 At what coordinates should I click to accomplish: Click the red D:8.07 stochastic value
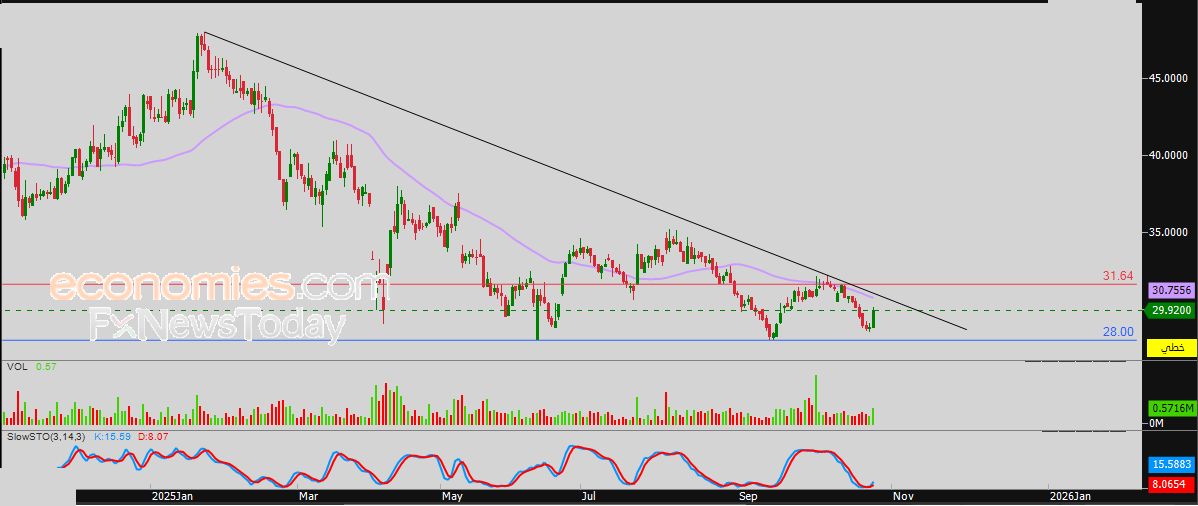[x=154, y=438]
